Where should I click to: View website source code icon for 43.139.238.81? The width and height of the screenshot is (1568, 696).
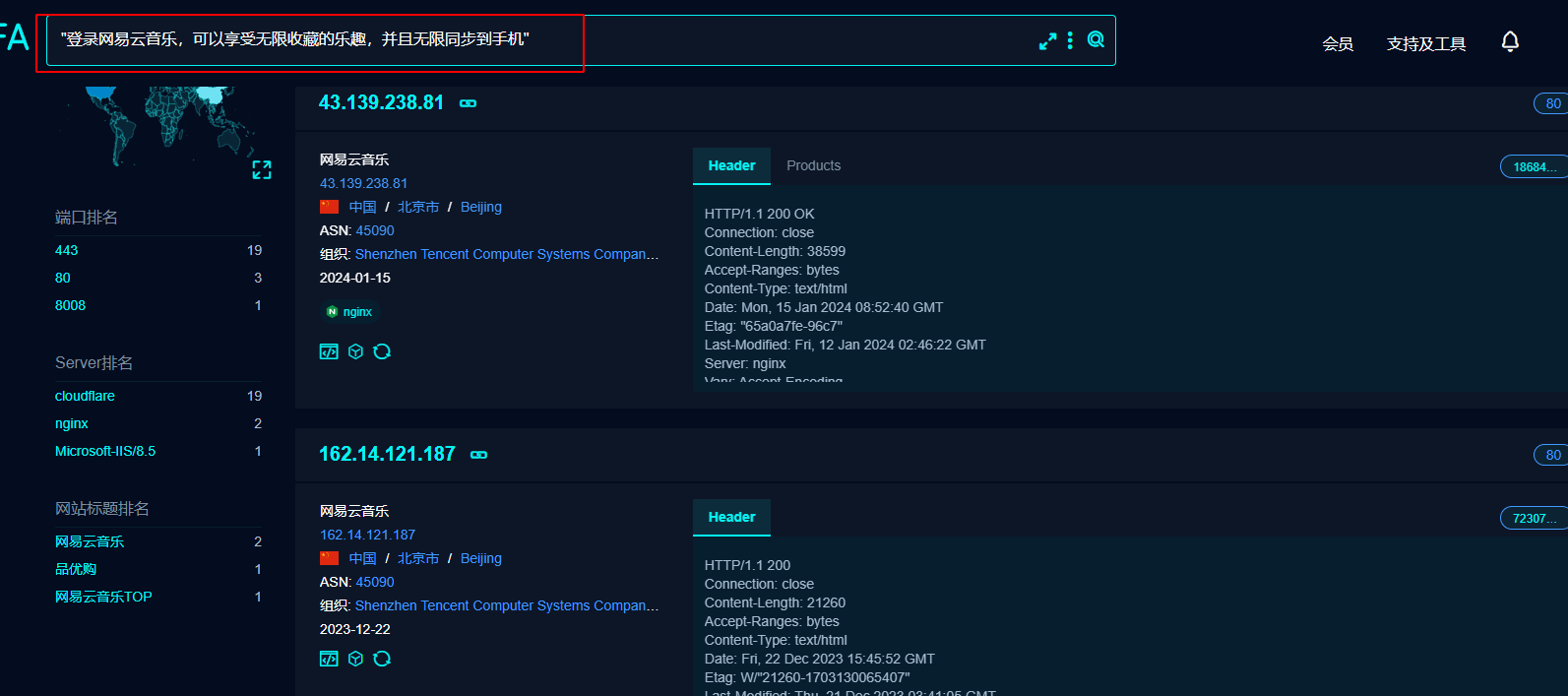coord(329,351)
